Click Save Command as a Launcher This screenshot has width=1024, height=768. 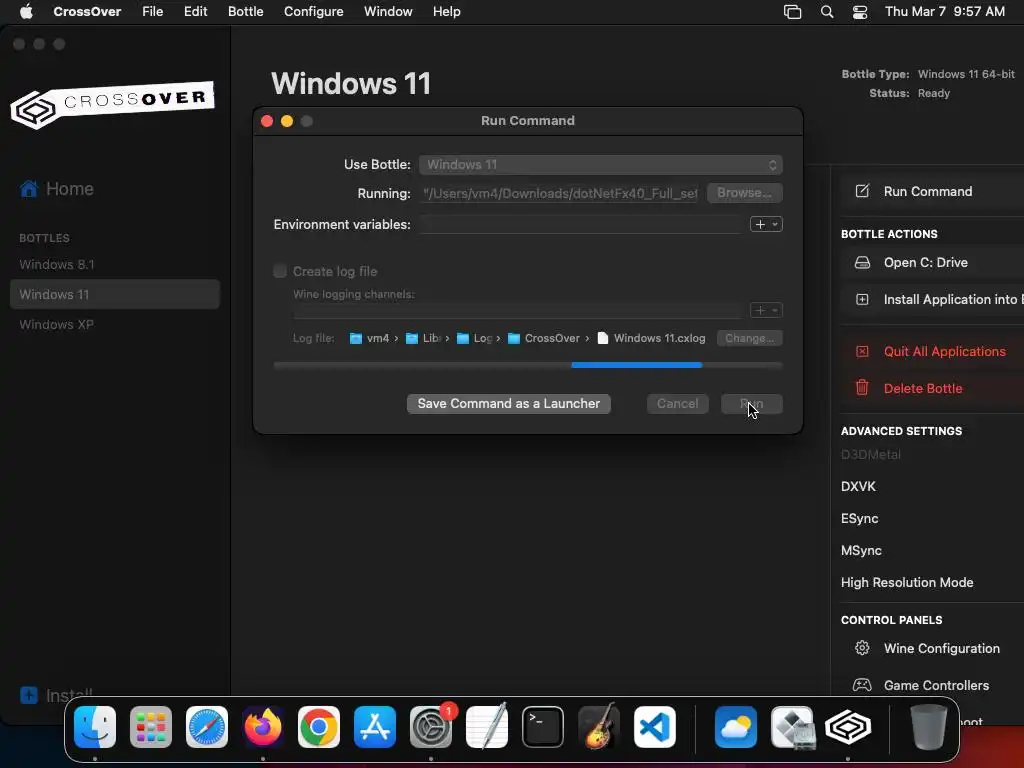point(509,404)
